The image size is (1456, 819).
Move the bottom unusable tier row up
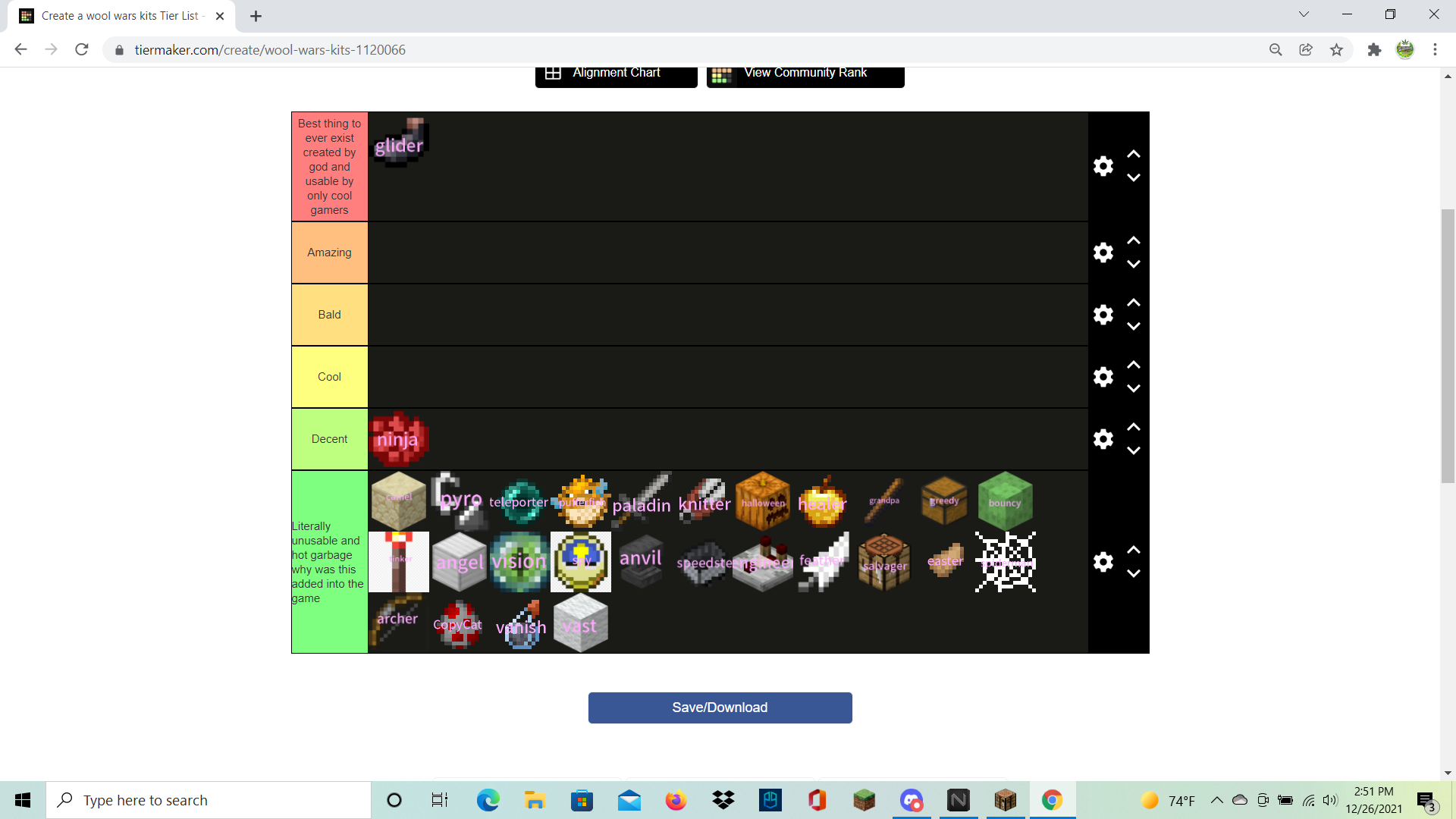click(1134, 550)
